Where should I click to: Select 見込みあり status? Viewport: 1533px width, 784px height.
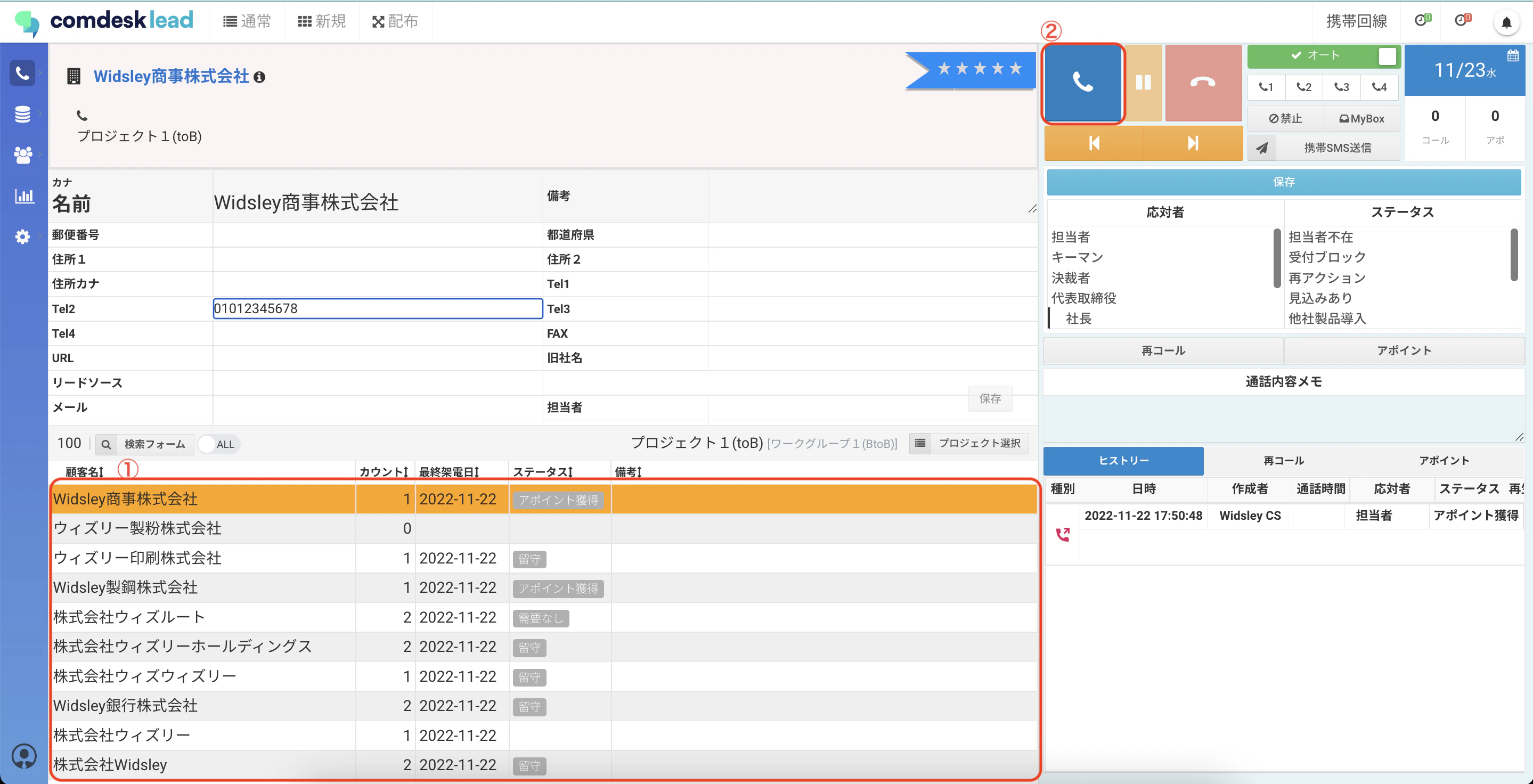(1320, 298)
